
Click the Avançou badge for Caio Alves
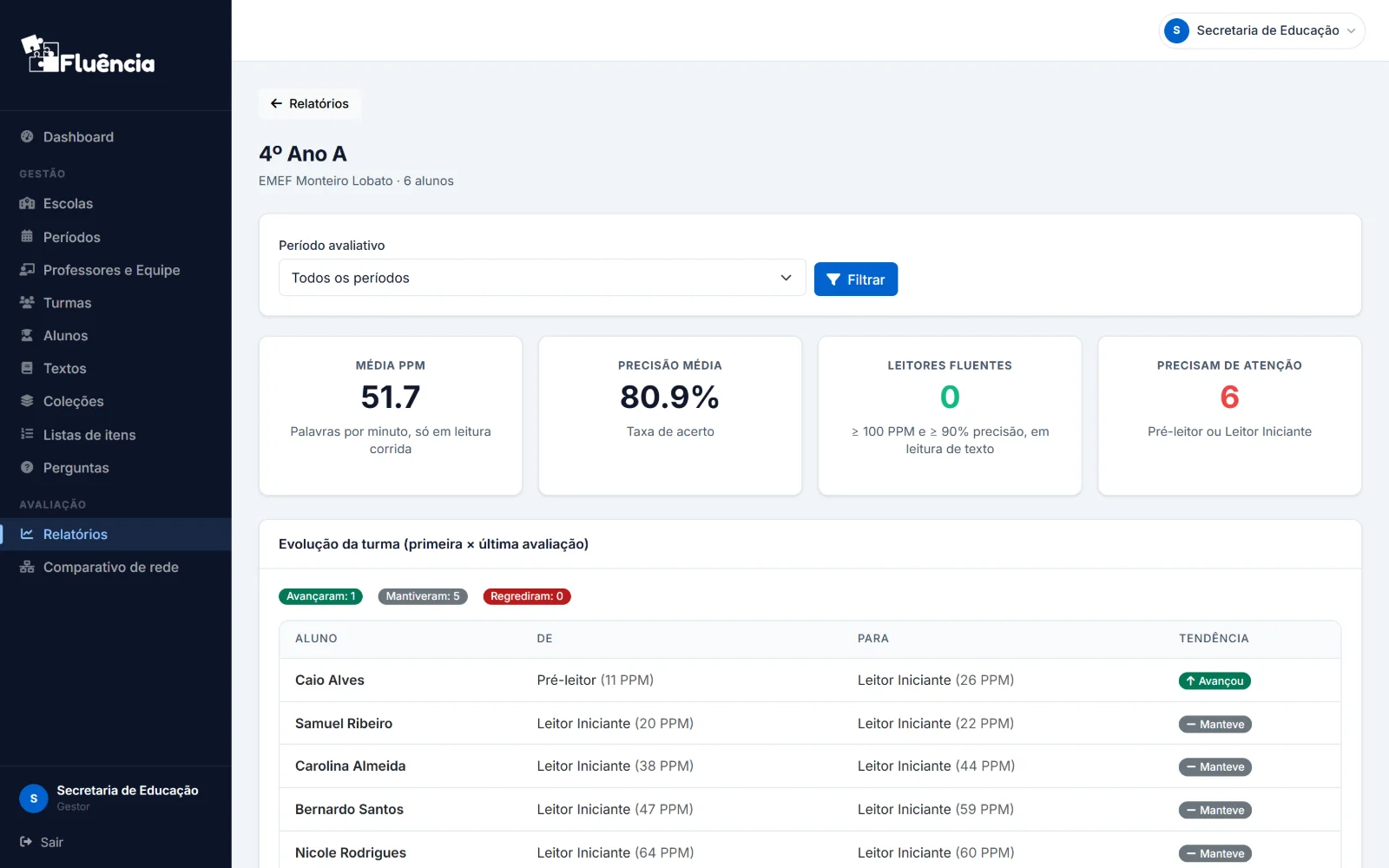click(x=1215, y=681)
